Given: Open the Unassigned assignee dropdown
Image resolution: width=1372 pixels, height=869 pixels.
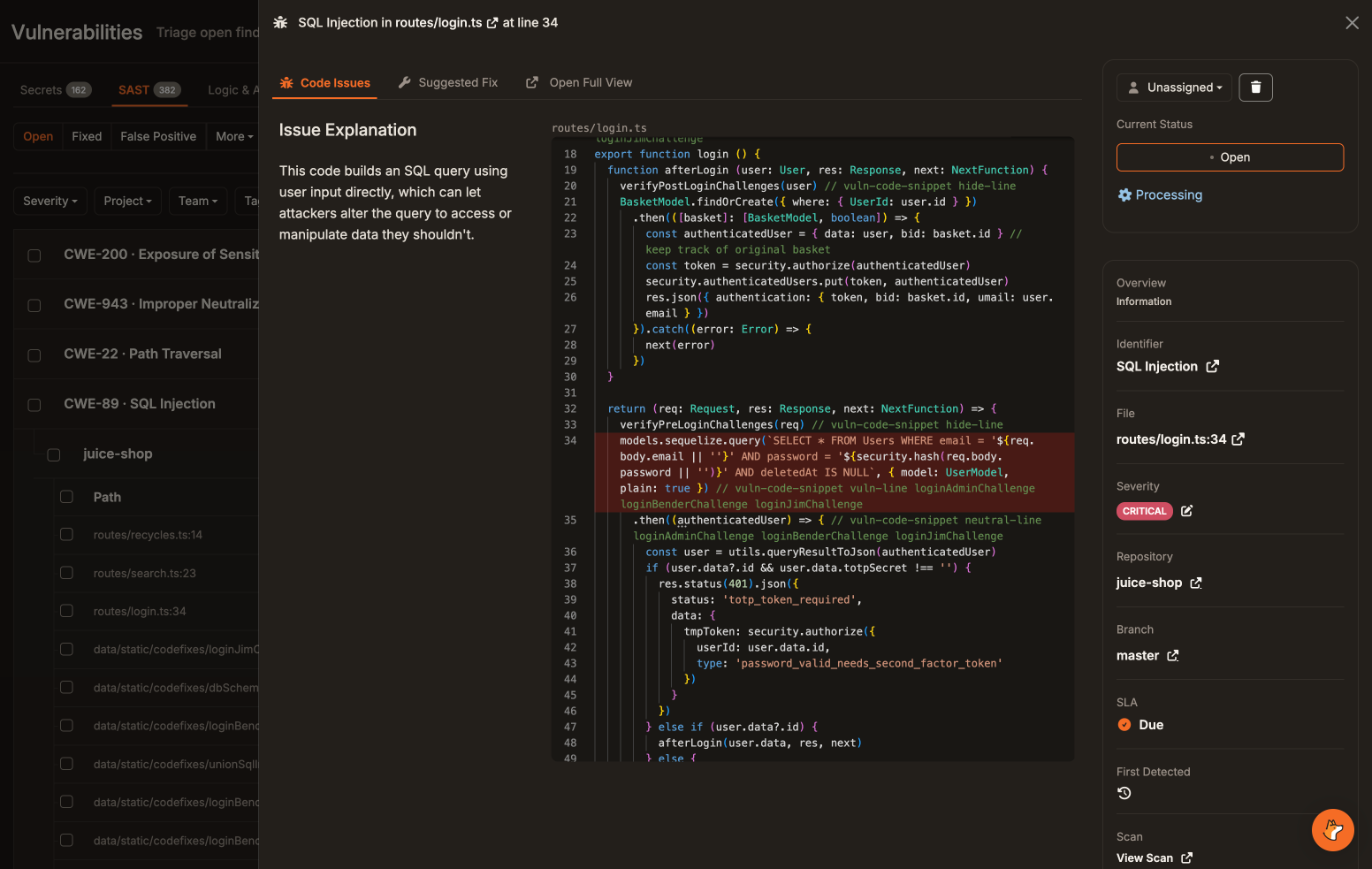Looking at the screenshot, I should 1174,87.
